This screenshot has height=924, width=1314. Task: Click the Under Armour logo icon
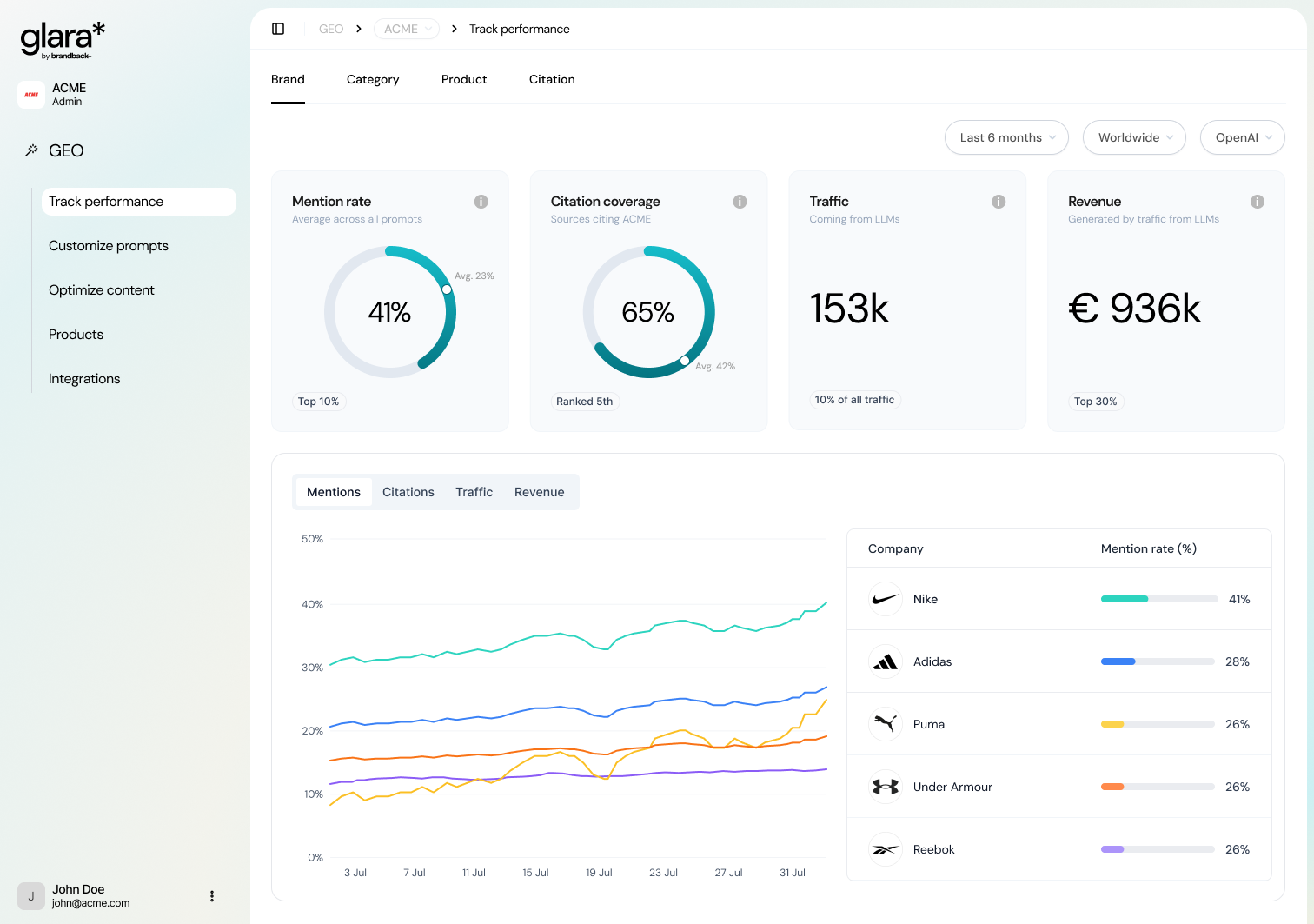pos(886,787)
